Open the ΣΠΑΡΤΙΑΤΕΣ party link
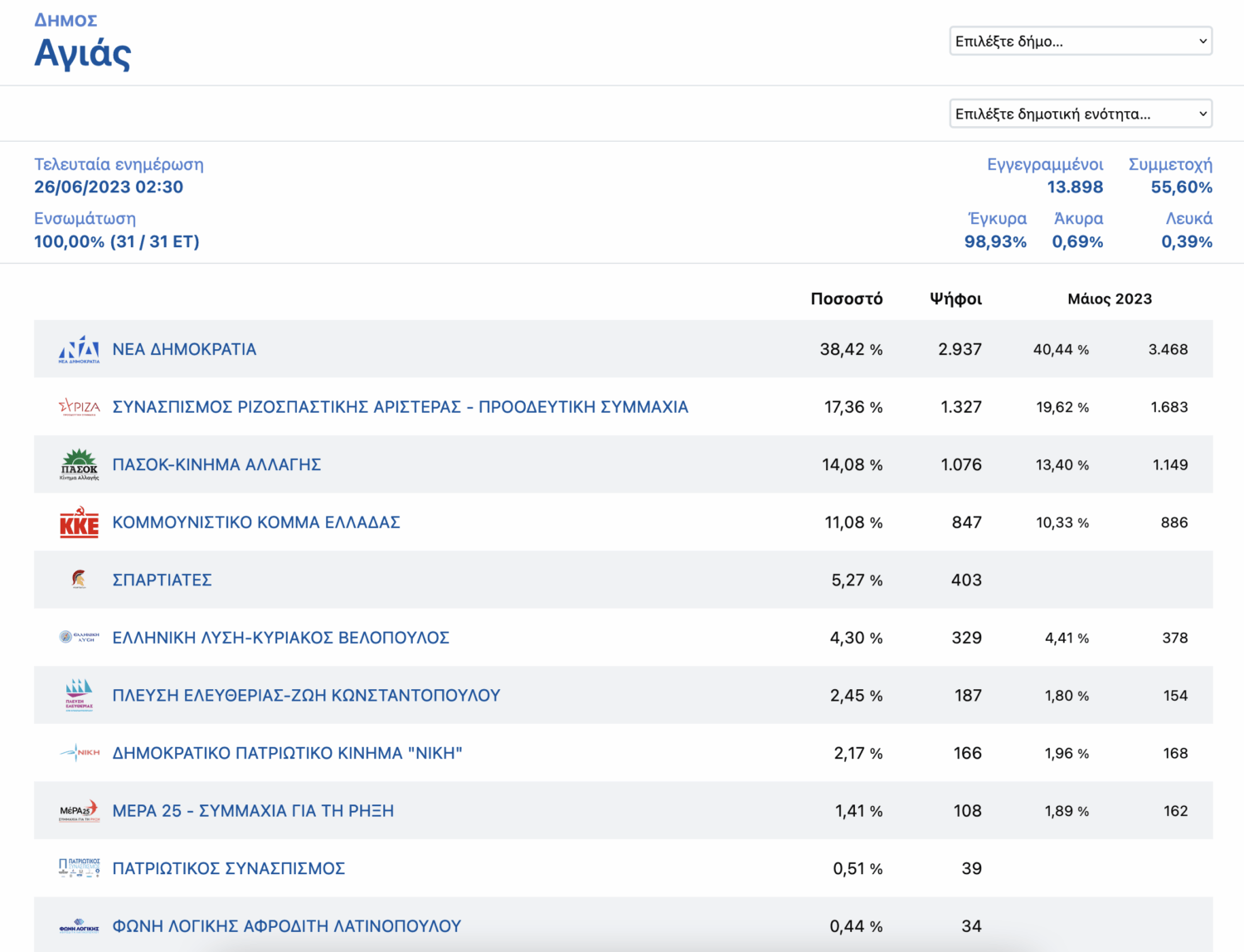 [162, 580]
